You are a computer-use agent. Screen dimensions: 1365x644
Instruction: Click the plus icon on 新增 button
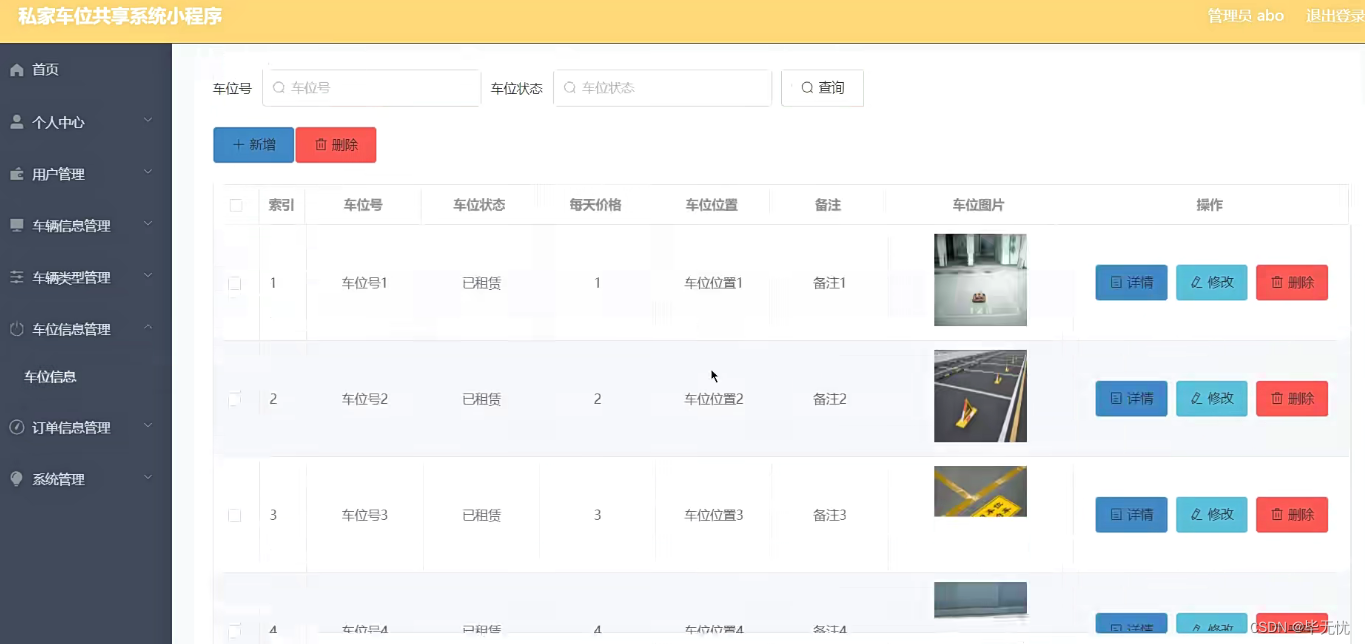(x=238, y=145)
